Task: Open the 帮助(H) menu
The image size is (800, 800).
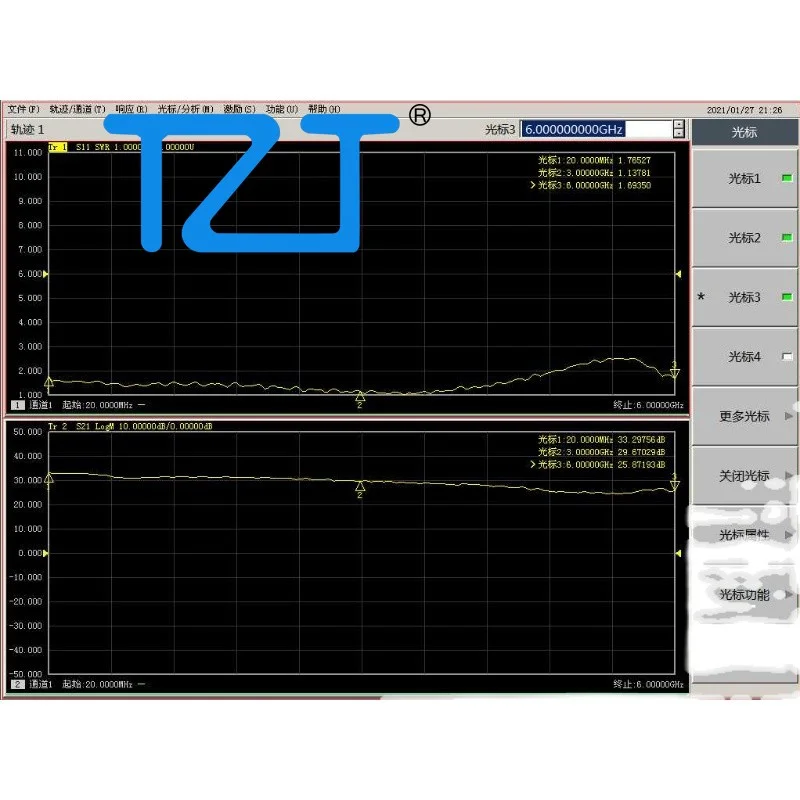Action: (324, 109)
